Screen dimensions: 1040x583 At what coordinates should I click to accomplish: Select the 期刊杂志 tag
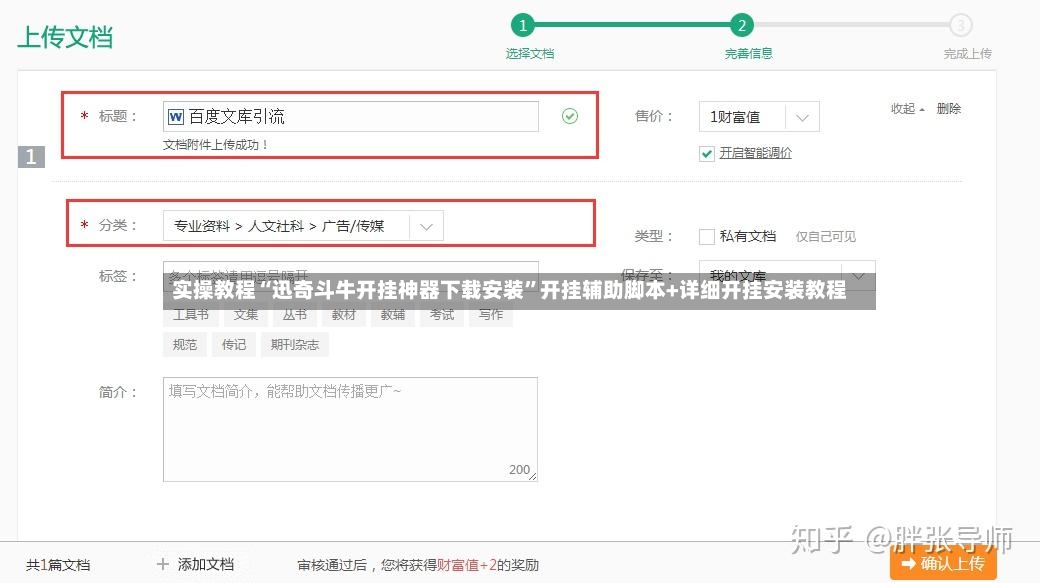(x=294, y=345)
